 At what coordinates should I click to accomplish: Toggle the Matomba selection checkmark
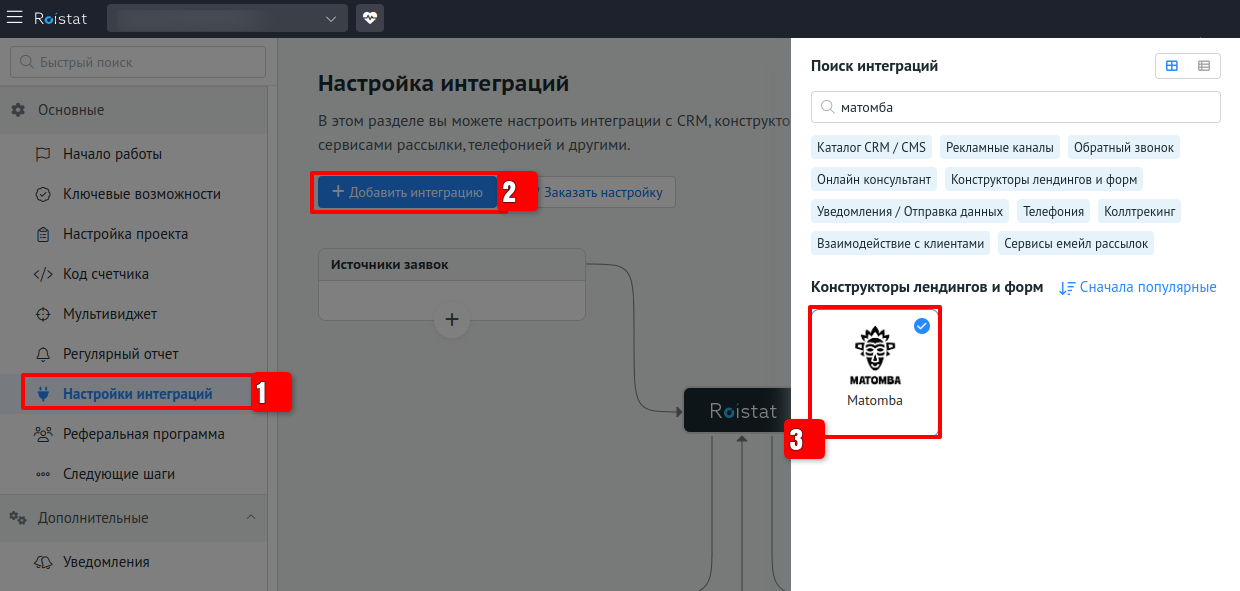pos(922,326)
